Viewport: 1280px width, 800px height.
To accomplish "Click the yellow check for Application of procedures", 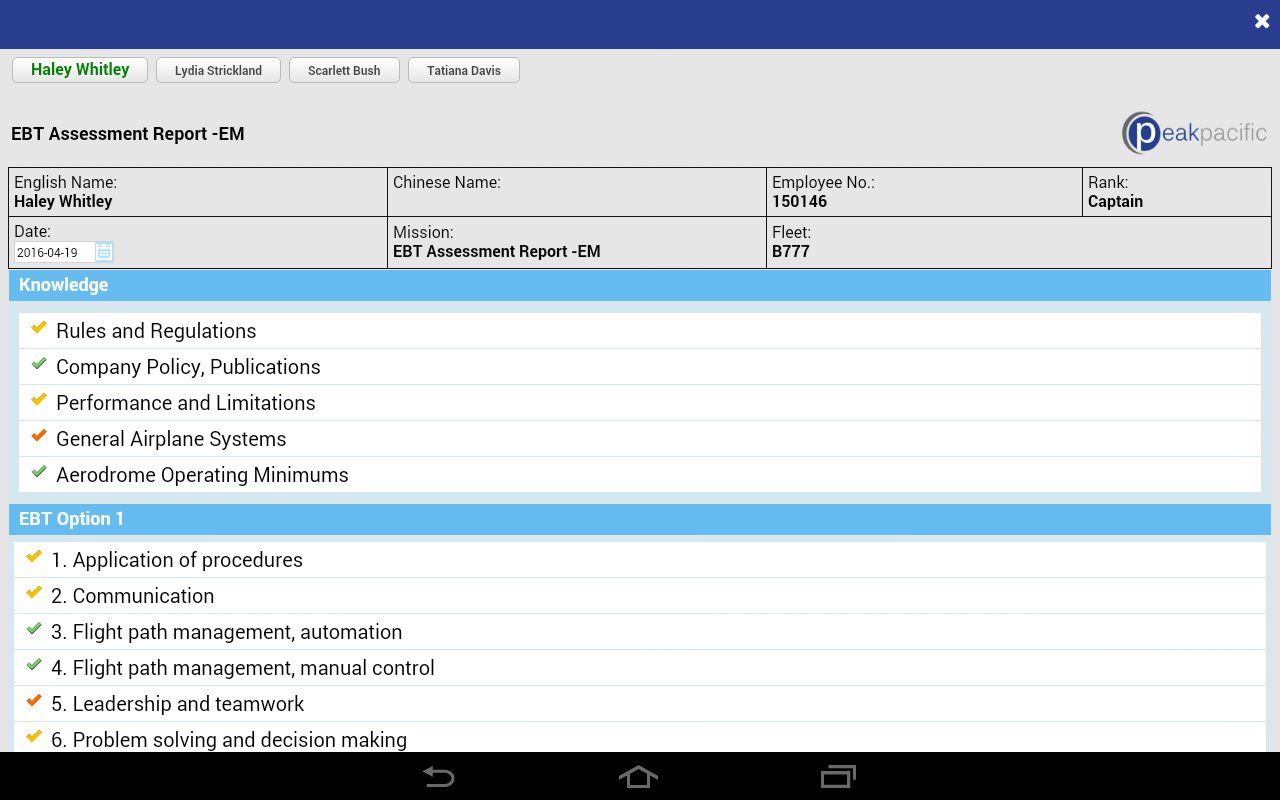I will point(34,557).
